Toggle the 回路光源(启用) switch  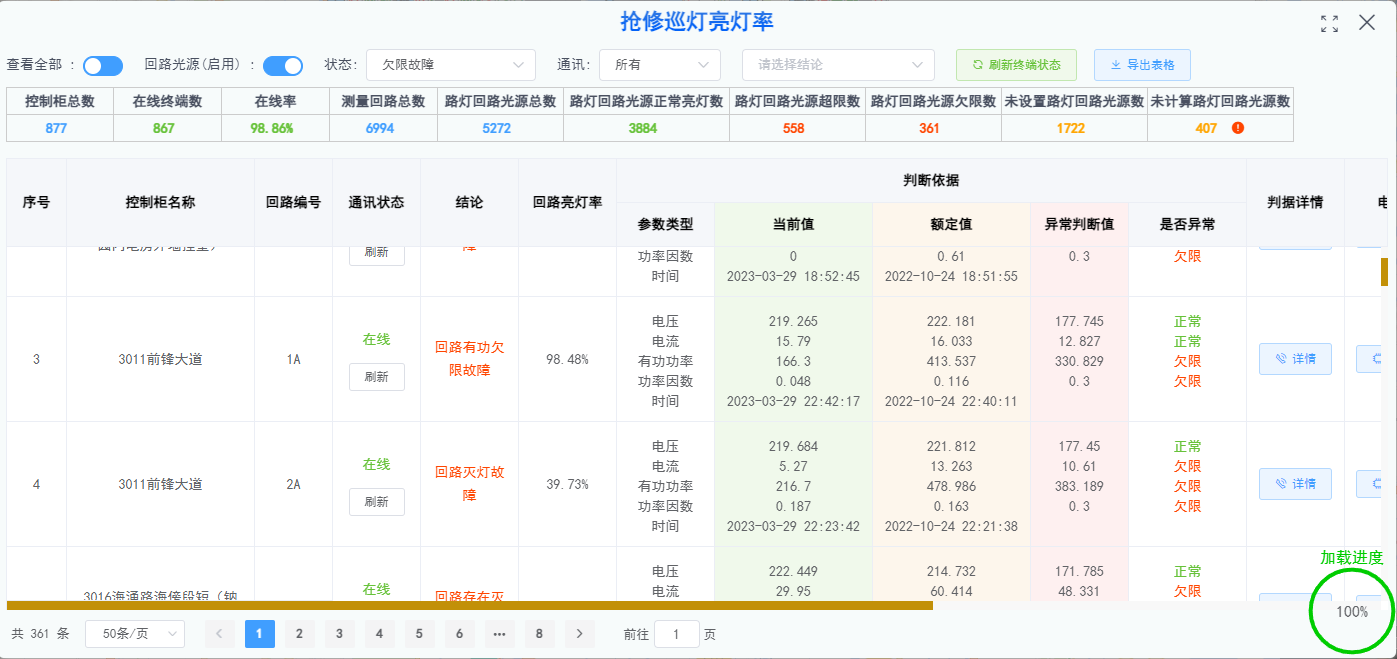coord(283,66)
